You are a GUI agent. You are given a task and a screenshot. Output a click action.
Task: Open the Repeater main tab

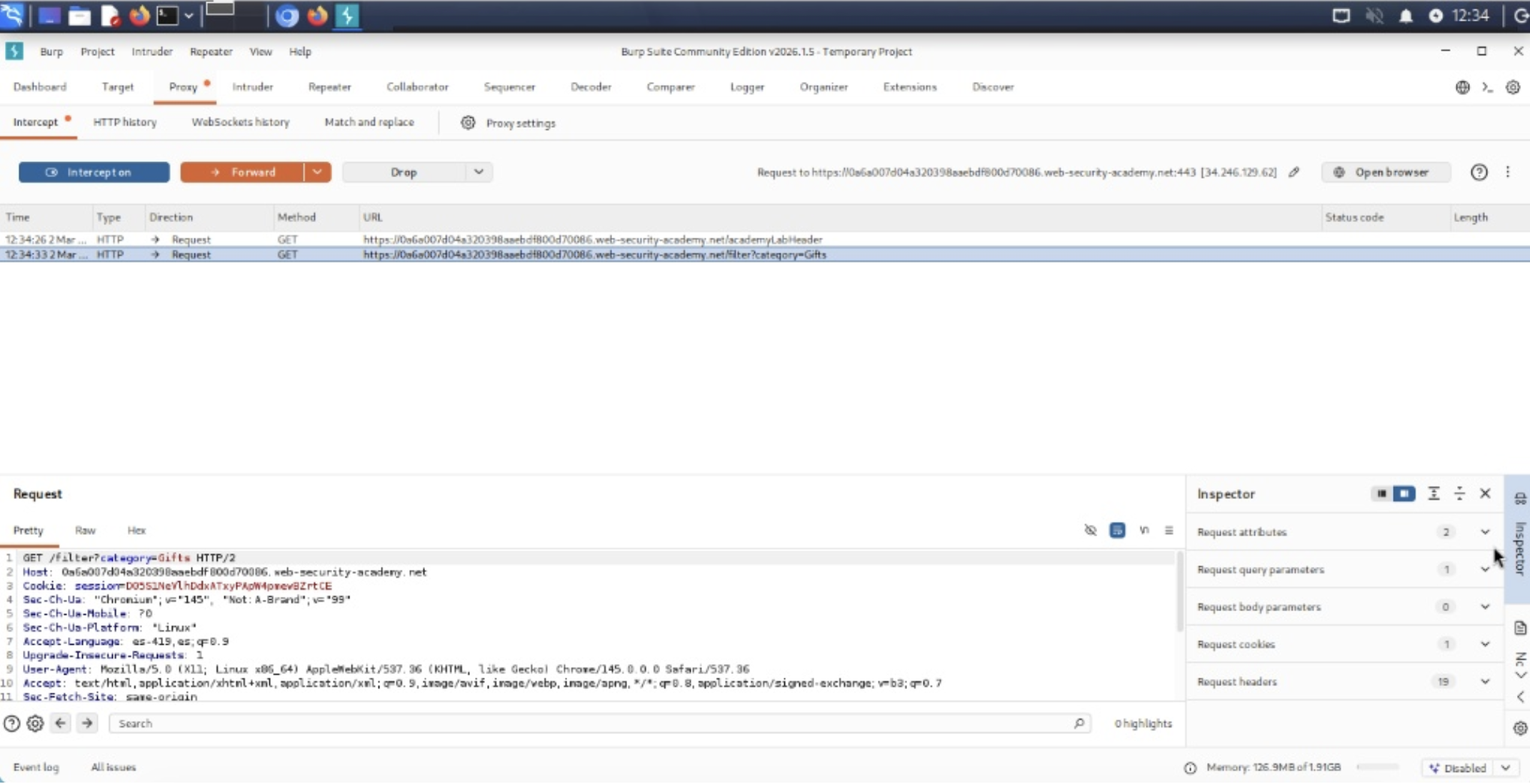point(329,87)
